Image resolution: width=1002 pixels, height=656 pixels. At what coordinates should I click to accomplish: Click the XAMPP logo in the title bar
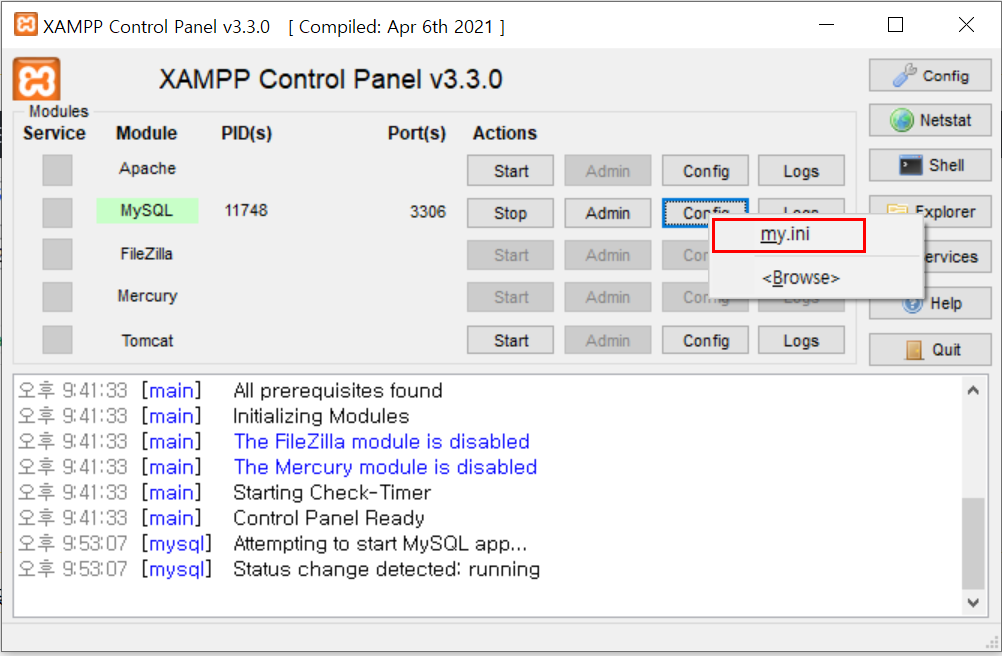click(26, 25)
